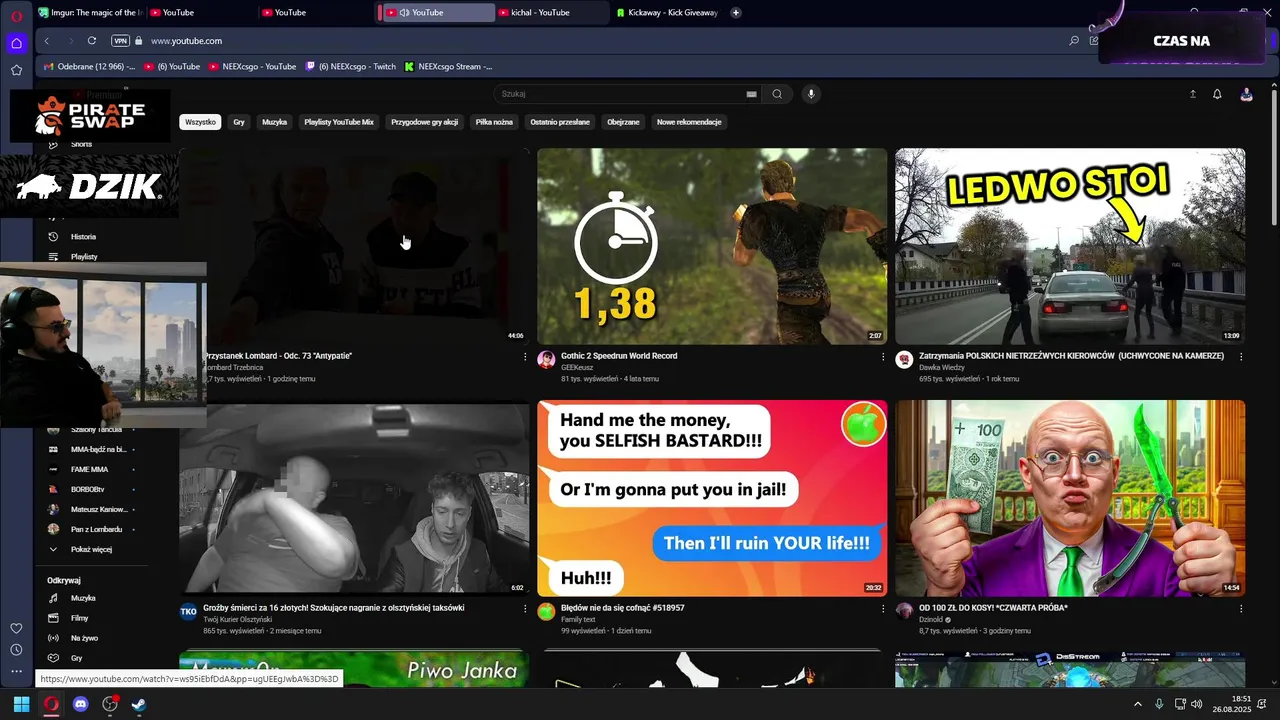The height and width of the screenshot is (720, 1280).
Task: Click the address bar URL www.youtube.com
Action: pyautogui.click(x=186, y=41)
